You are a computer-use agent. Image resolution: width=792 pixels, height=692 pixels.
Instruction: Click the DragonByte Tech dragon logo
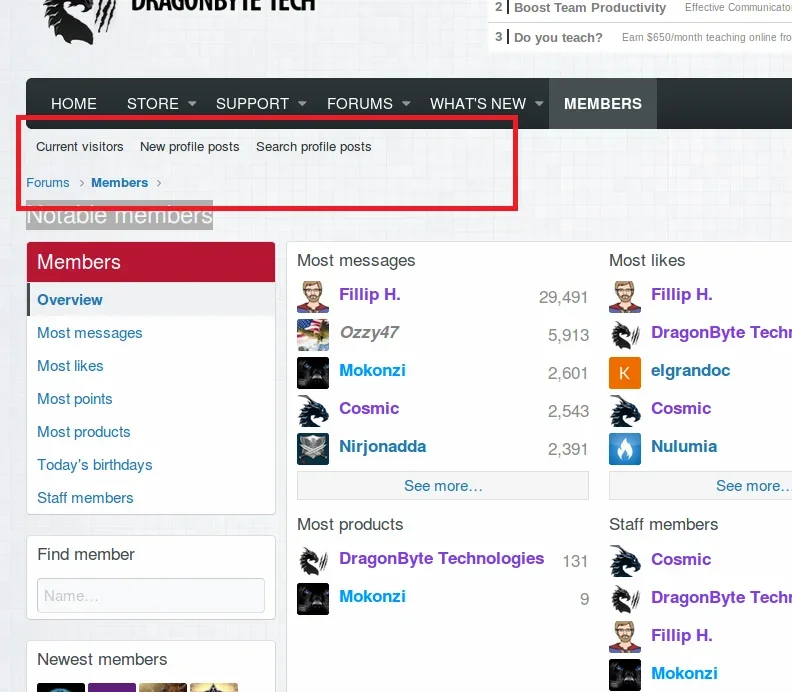(x=81, y=21)
